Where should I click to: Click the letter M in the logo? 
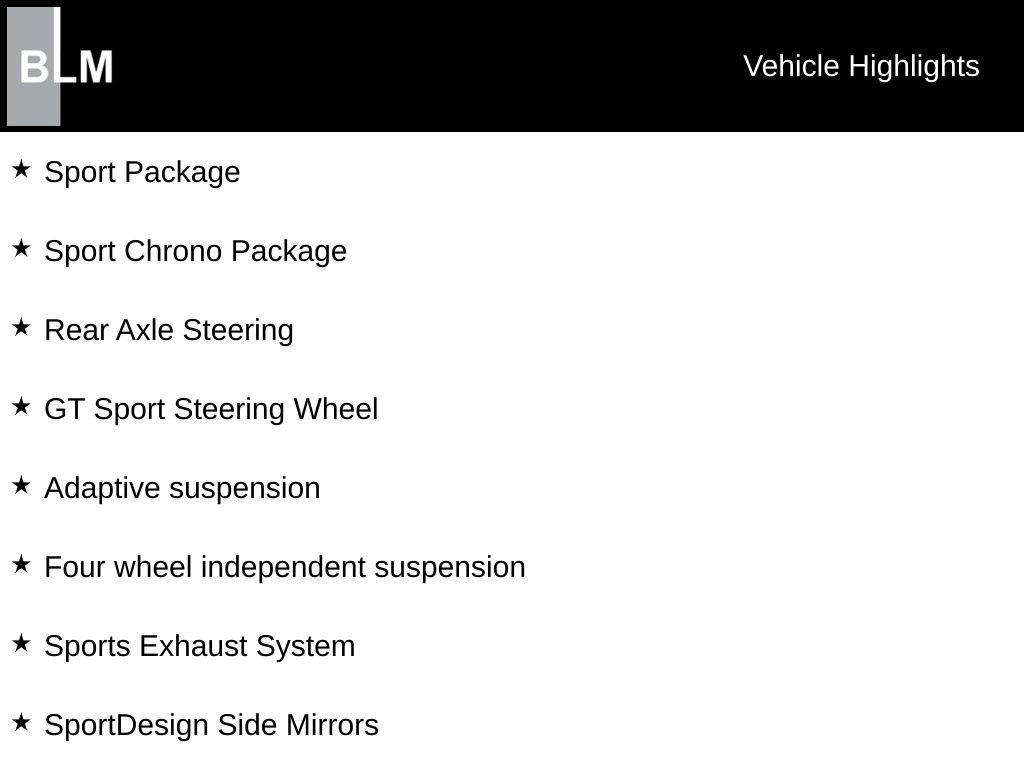click(97, 67)
